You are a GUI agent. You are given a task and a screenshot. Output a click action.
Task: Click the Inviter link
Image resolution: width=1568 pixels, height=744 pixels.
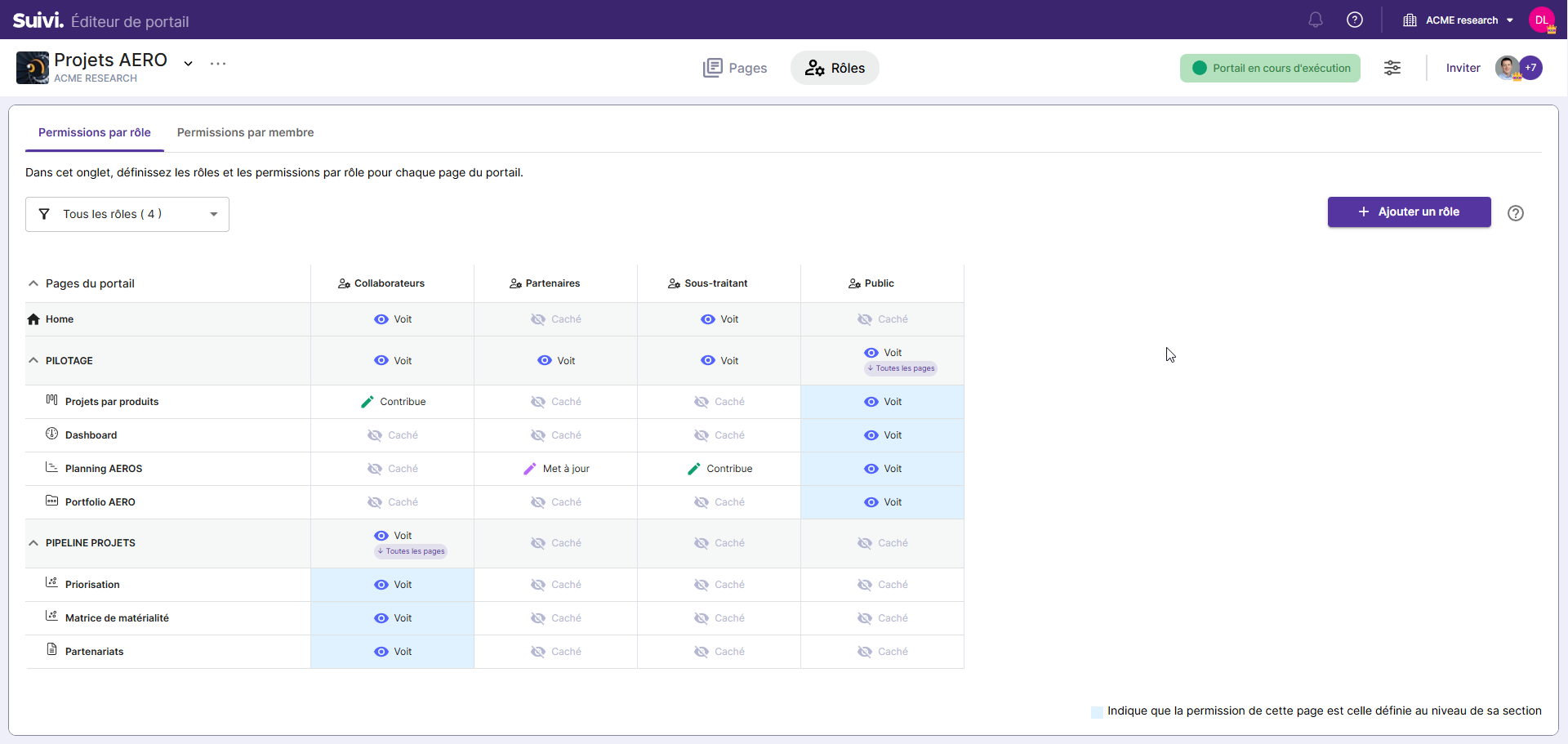pos(1463,68)
